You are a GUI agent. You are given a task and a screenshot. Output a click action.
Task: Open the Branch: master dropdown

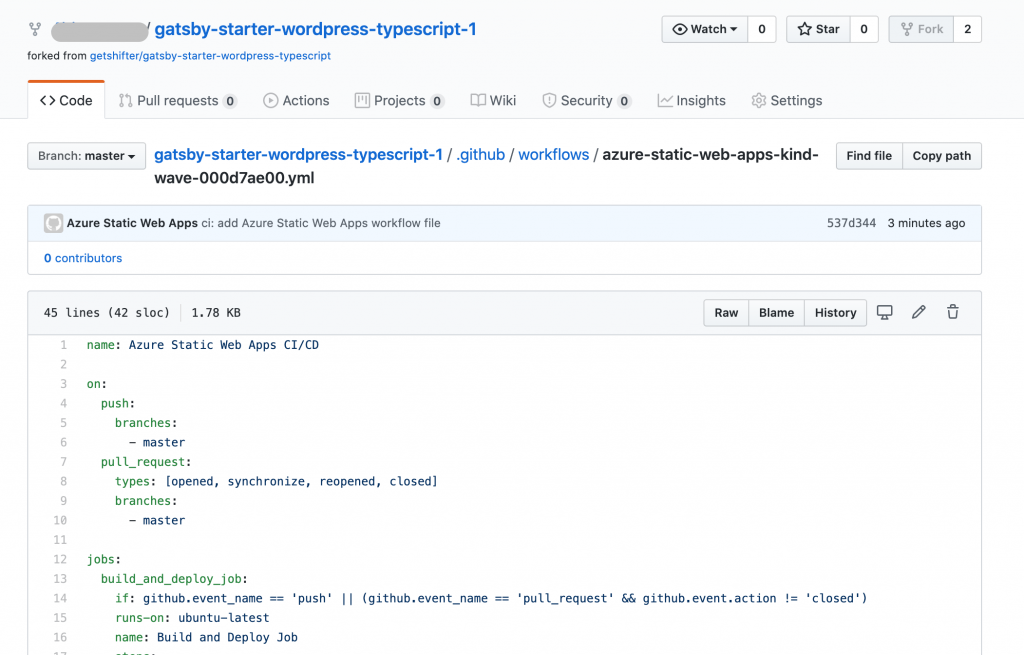pos(86,156)
